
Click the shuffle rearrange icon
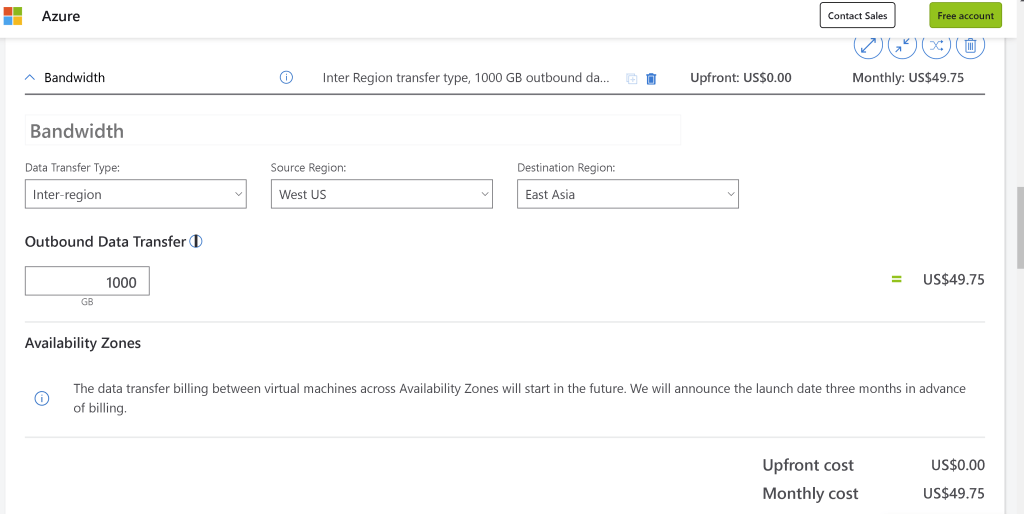(936, 46)
